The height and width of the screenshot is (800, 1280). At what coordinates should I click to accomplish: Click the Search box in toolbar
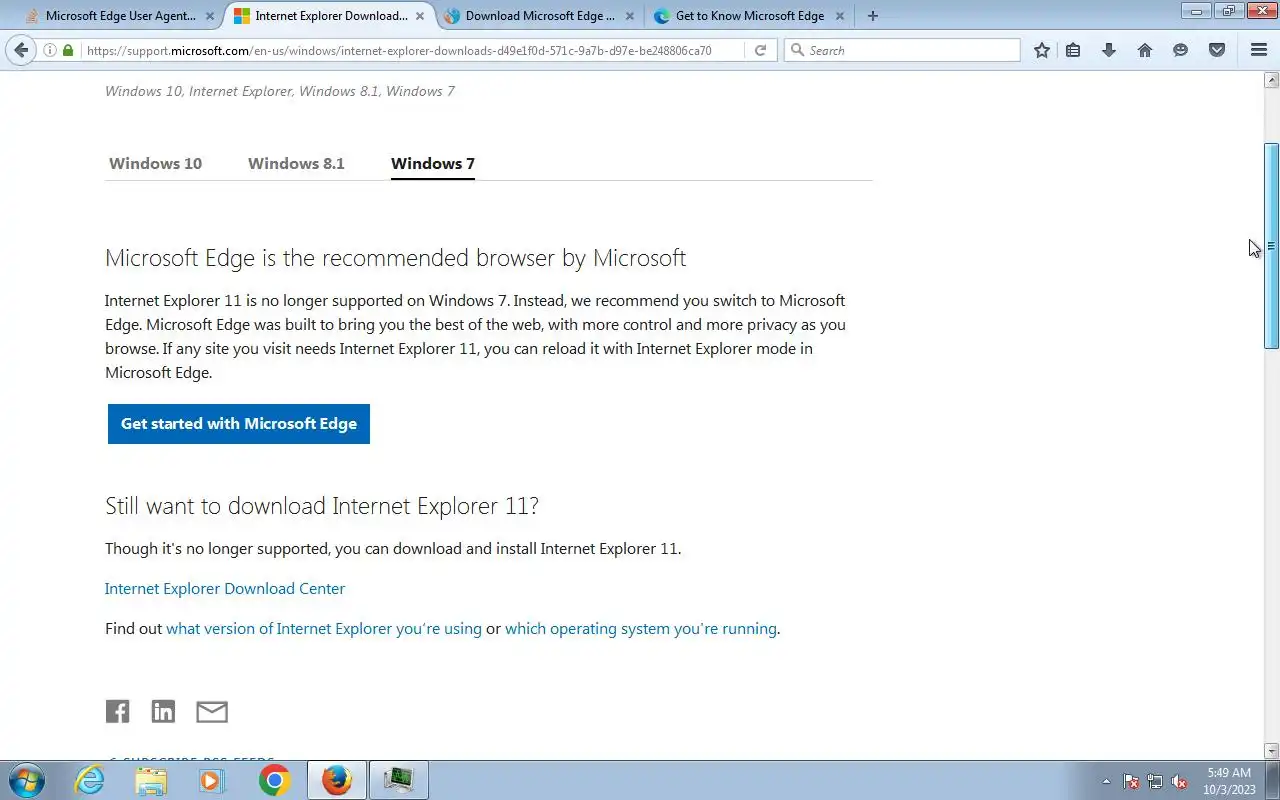point(902,50)
